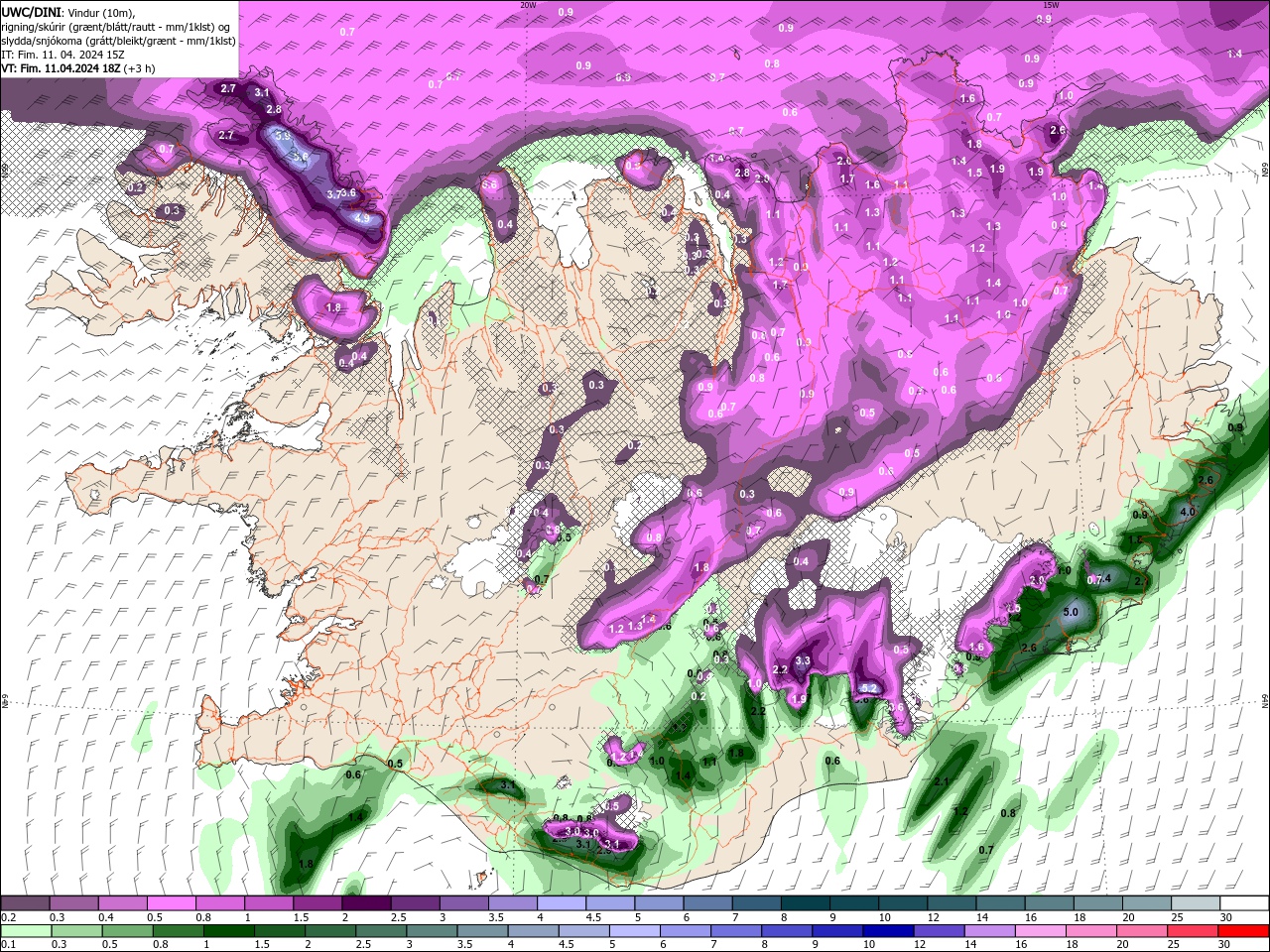Click the '0.4' label in the snow legend
1270x952 pixels.
(106, 917)
